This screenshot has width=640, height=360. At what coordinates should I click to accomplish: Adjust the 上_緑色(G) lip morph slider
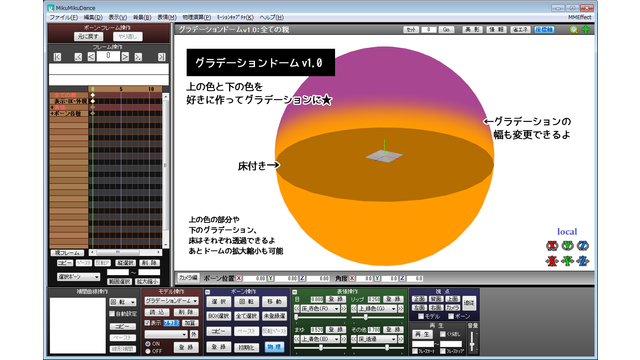pyautogui.click(x=378, y=318)
